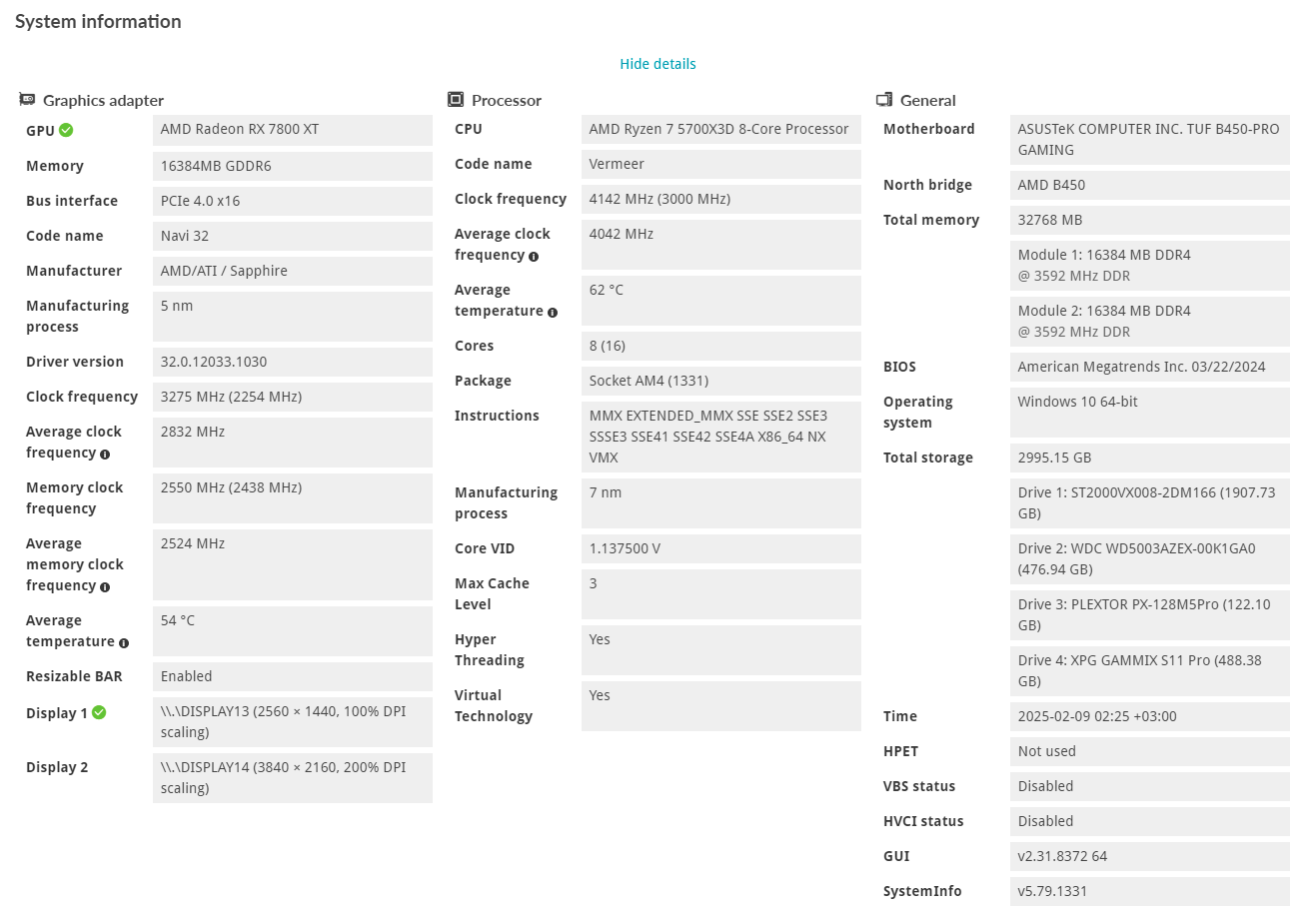Select the ASUSTeK TUF B450-PRO GAMING motherboard value
The height and width of the screenshot is (924, 1299).
pos(1150,140)
